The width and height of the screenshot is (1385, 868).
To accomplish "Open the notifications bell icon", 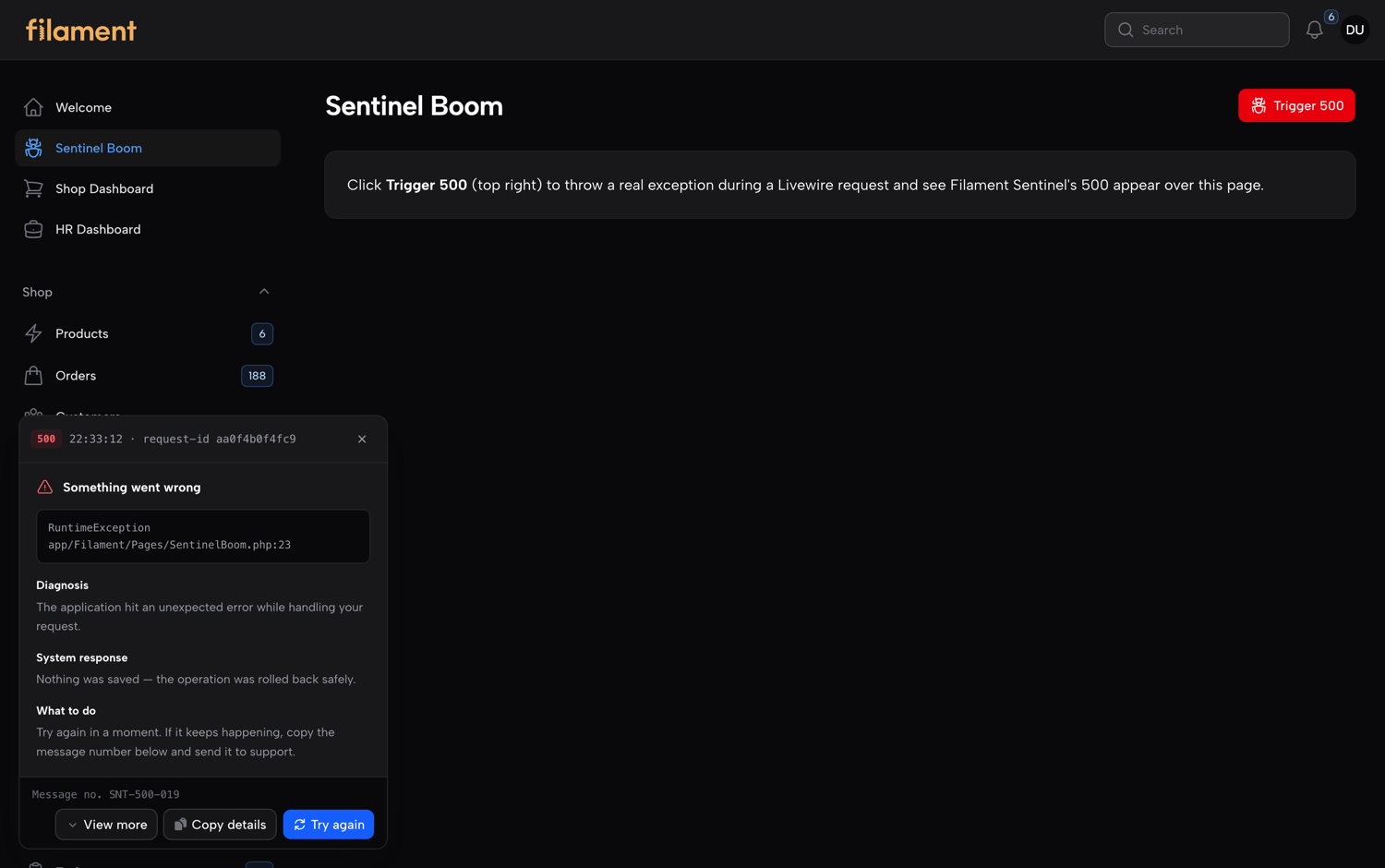I will (x=1314, y=30).
